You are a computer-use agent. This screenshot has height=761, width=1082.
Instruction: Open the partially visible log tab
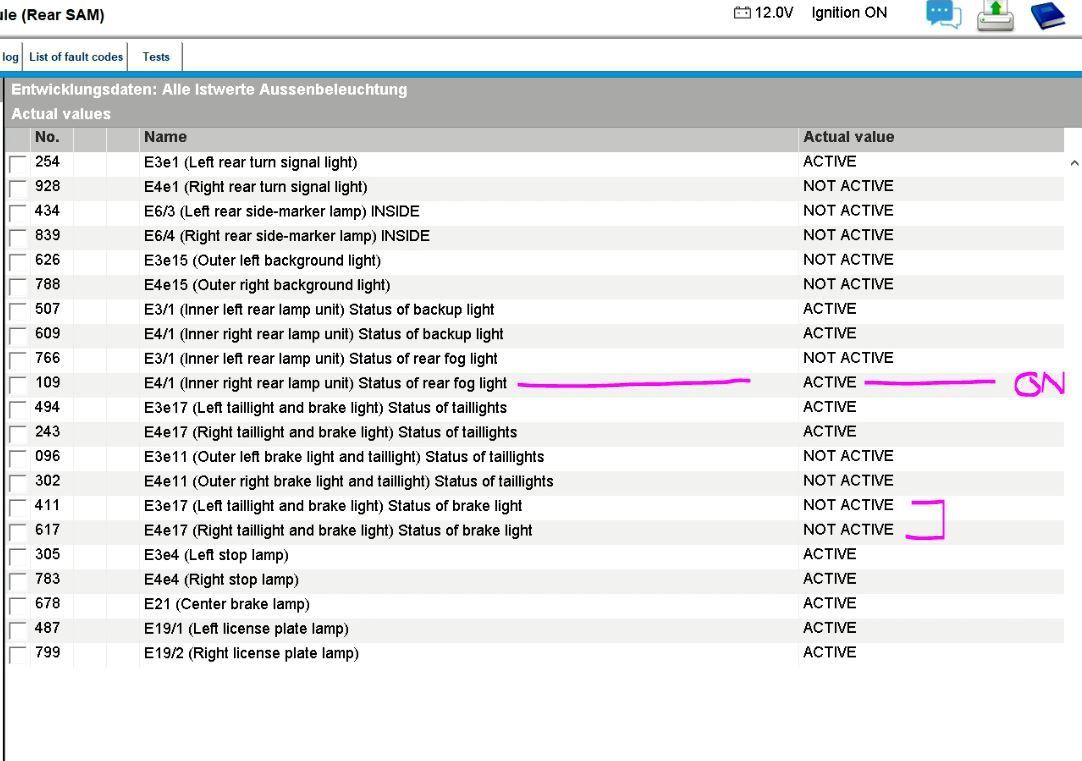pyautogui.click(x=10, y=57)
